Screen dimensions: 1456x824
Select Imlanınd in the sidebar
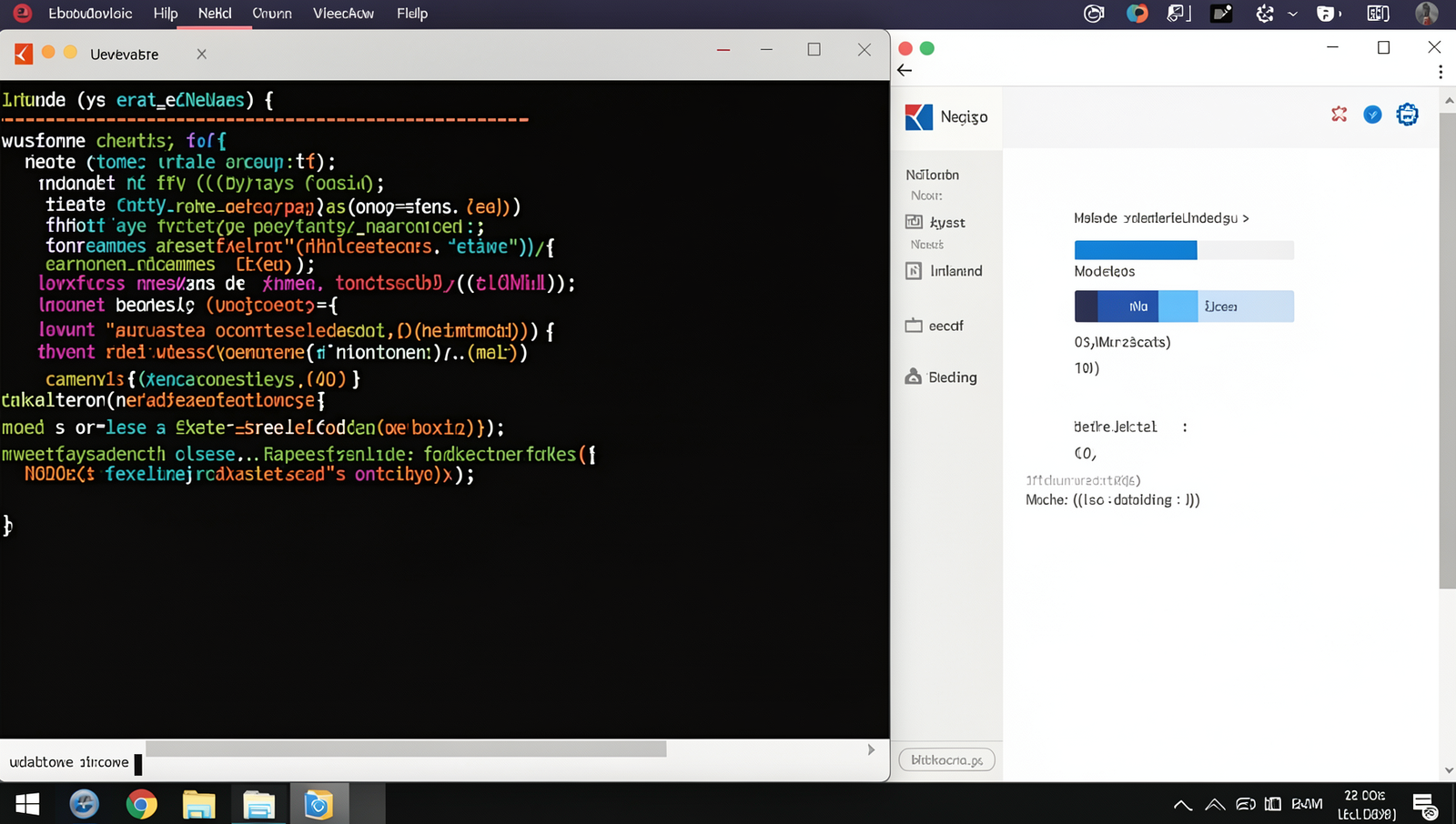(x=944, y=271)
